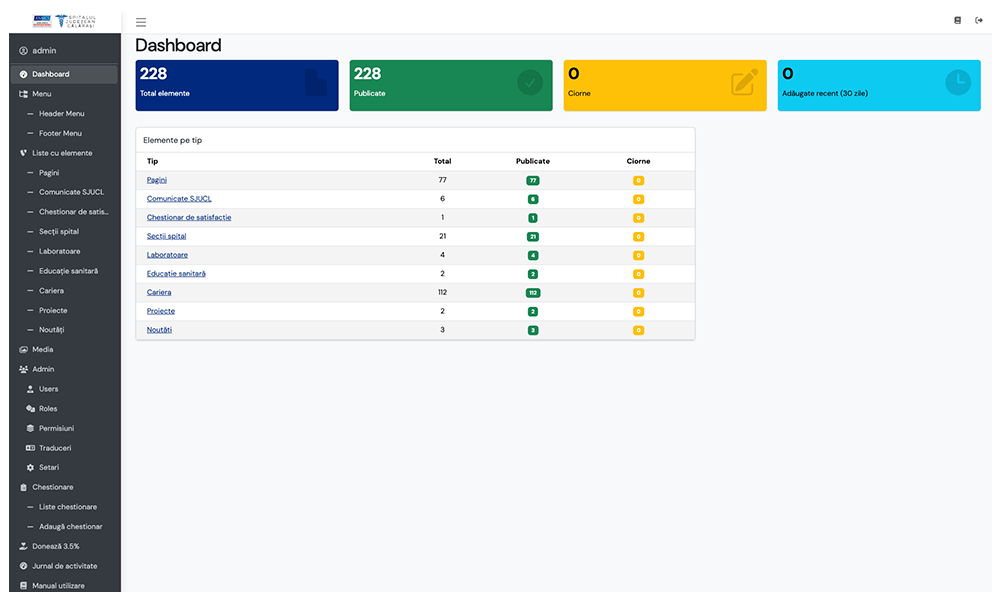This screenshot has height=600, width=1000.
Task: Open the manual book icon in top bar
Action: tap(957, 20)
